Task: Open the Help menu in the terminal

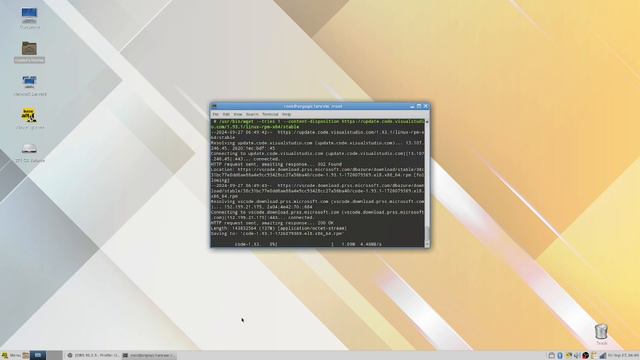Action: pyautogui.click(x=286, y=114)
